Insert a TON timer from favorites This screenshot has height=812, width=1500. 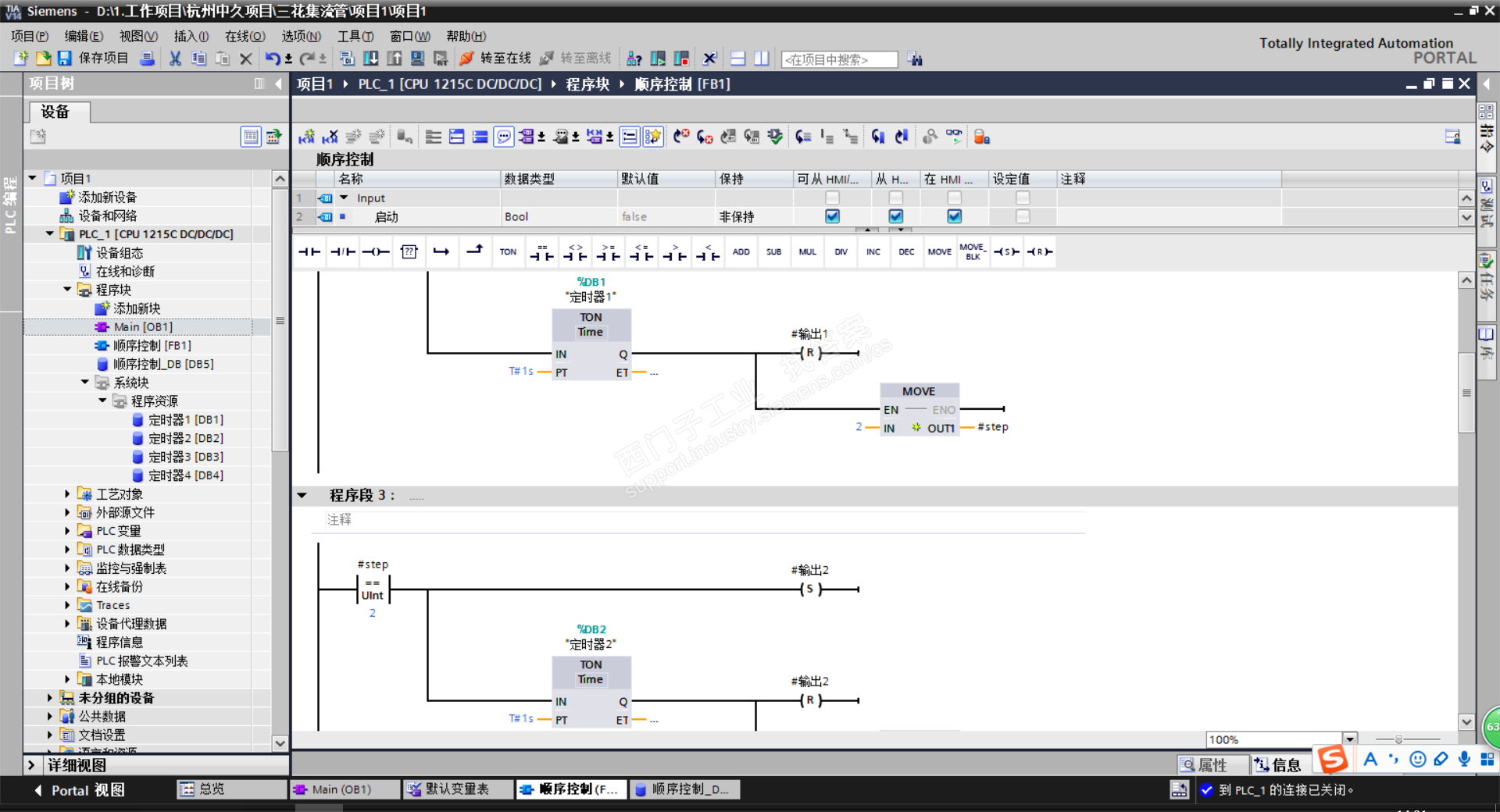click(508, 251)
